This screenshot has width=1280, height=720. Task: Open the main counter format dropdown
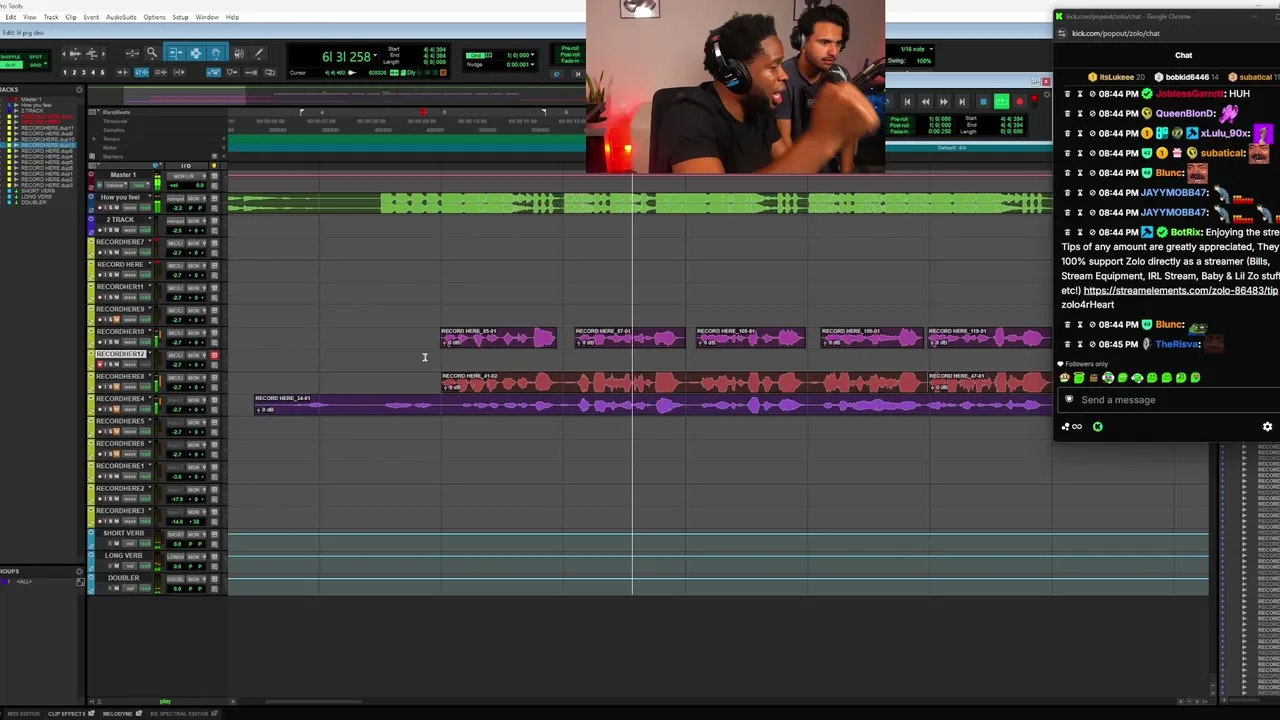[375, 55]
